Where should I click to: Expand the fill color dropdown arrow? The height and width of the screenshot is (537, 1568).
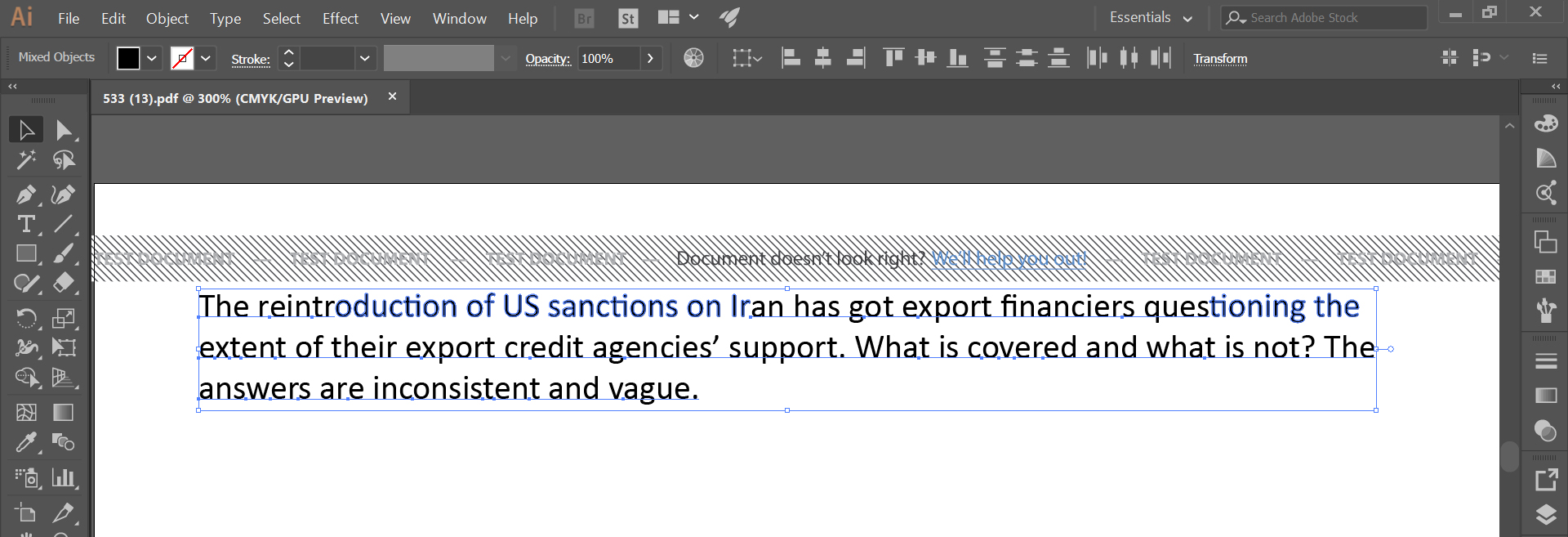click(152, 58)
